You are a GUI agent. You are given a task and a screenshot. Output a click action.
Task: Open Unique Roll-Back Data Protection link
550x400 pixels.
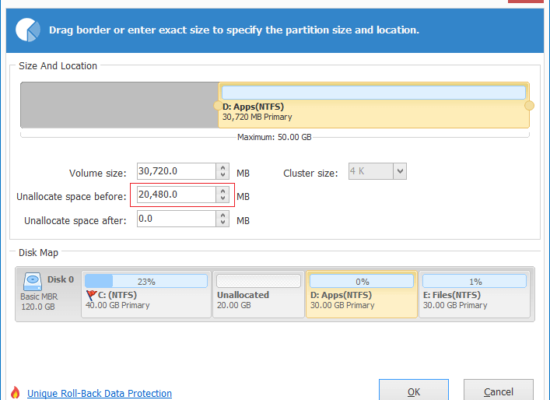pos(100,393)
